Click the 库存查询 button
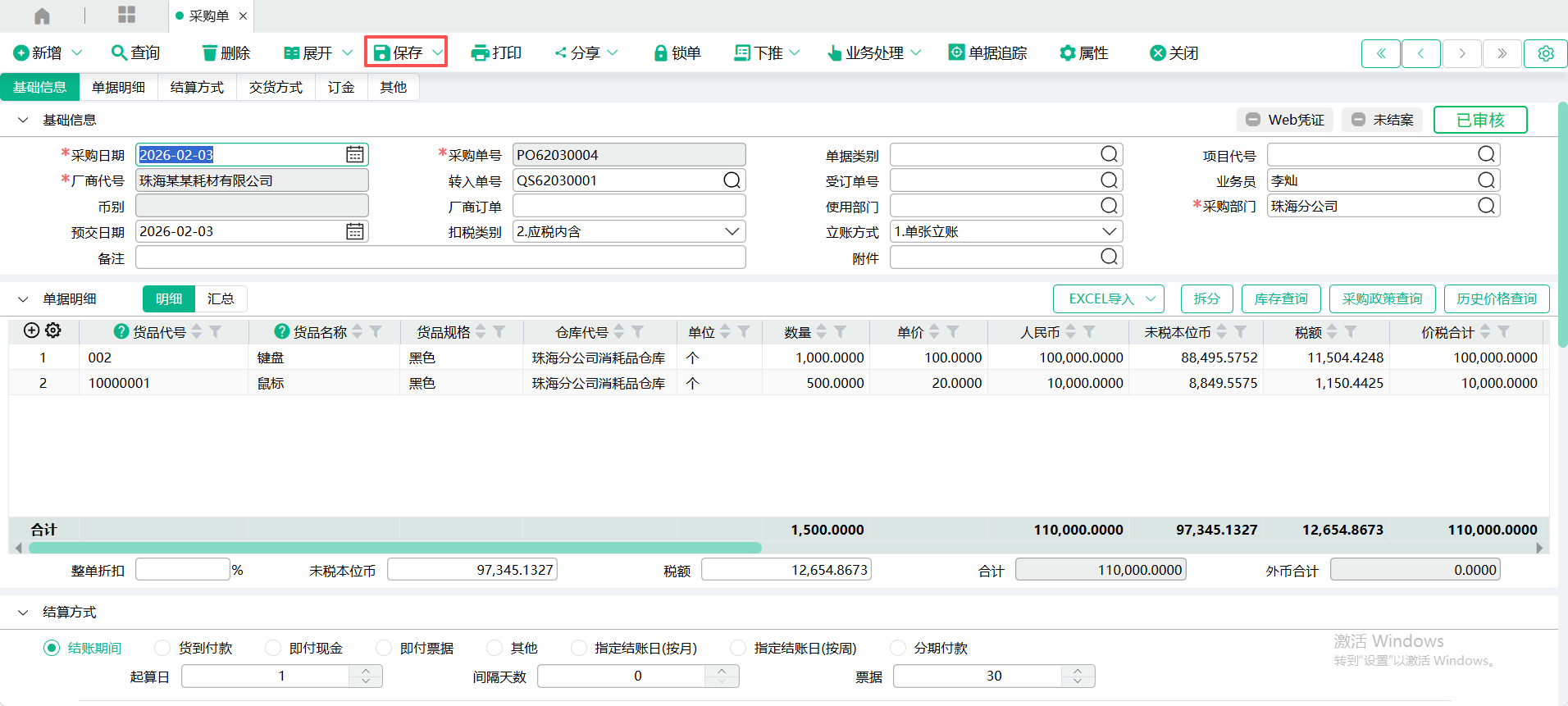 click(1280, 299)
